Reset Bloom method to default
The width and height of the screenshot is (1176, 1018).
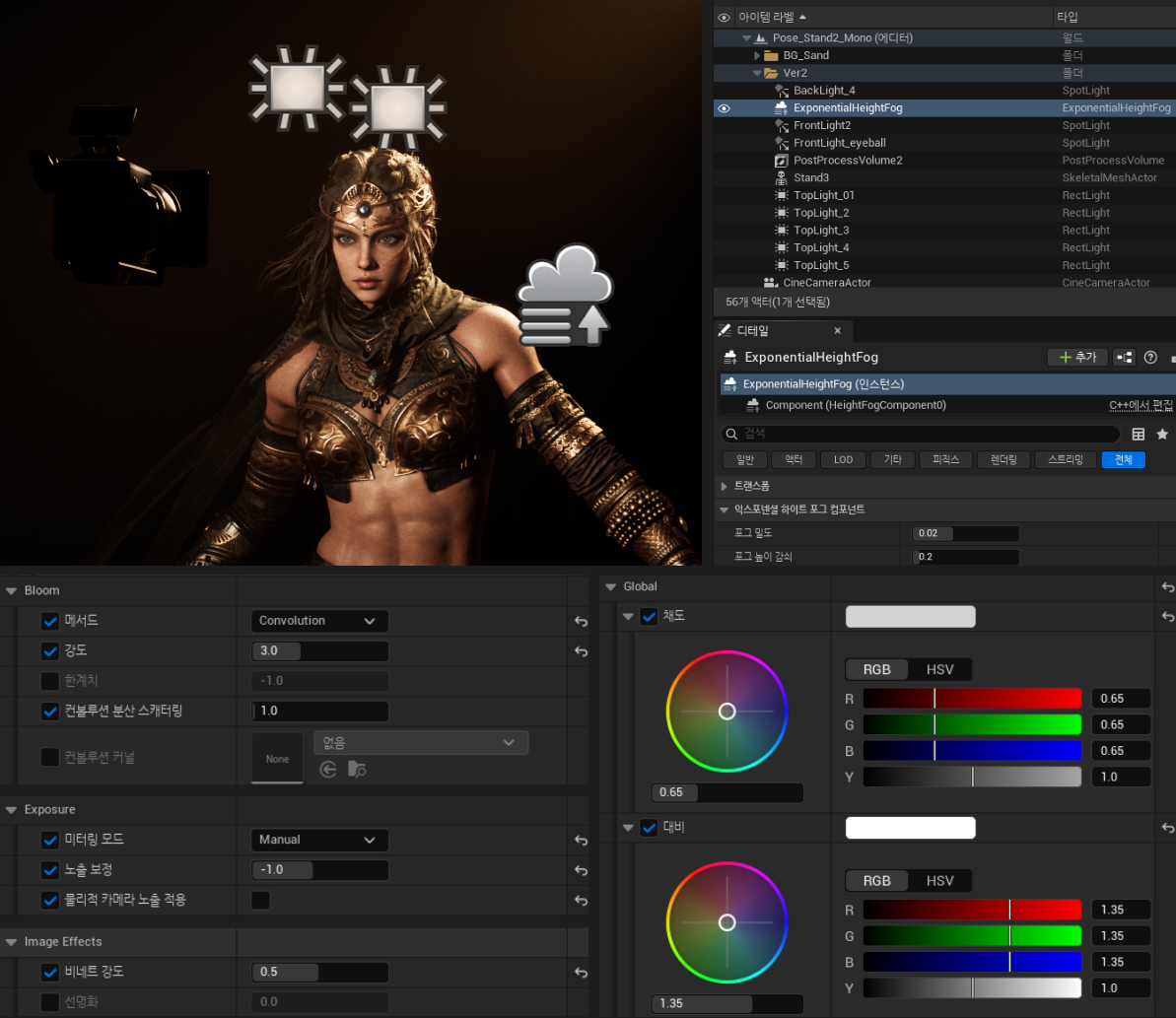(x=582, y=622)
